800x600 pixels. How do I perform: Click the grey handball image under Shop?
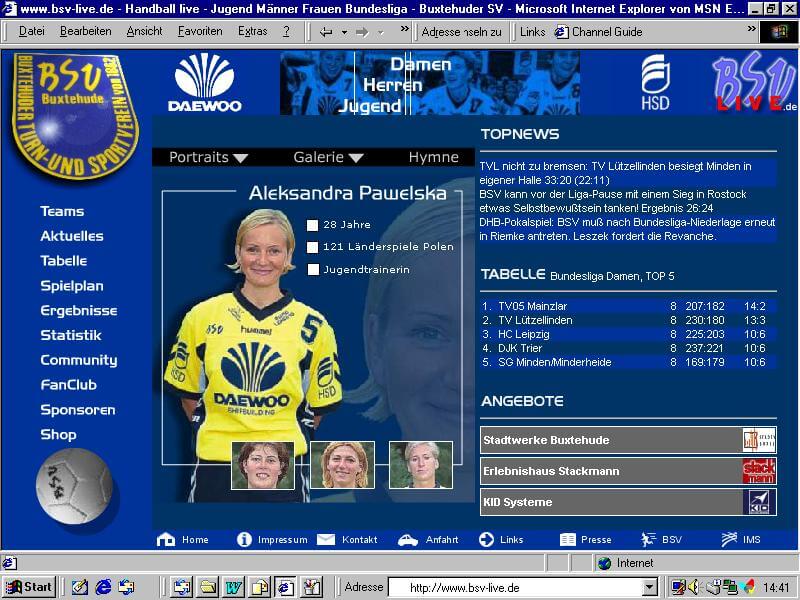[74, 486]
